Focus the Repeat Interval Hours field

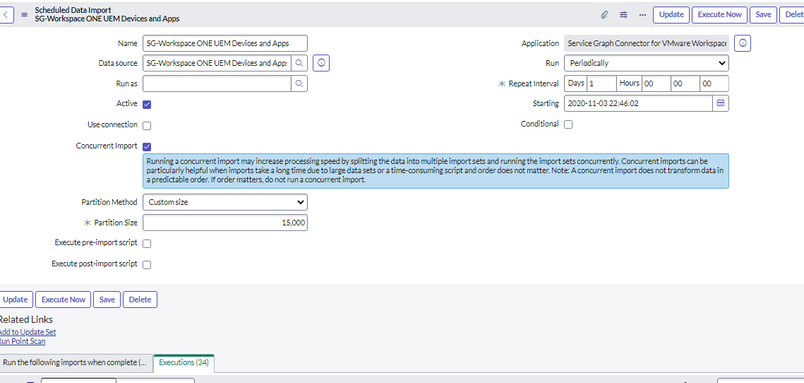(656, 84)
